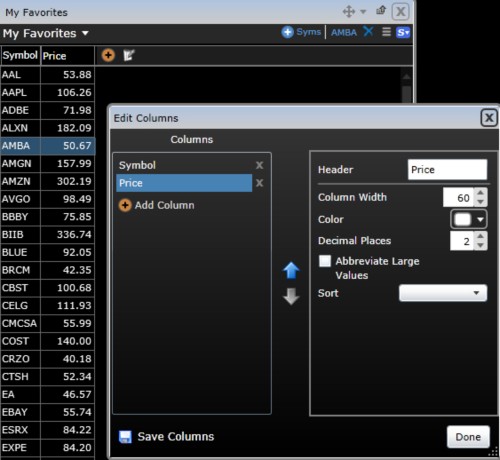Viewport: 500px width, 460px height.
Task: Select the EBAY symbol cell
Action: click(20, 412)
